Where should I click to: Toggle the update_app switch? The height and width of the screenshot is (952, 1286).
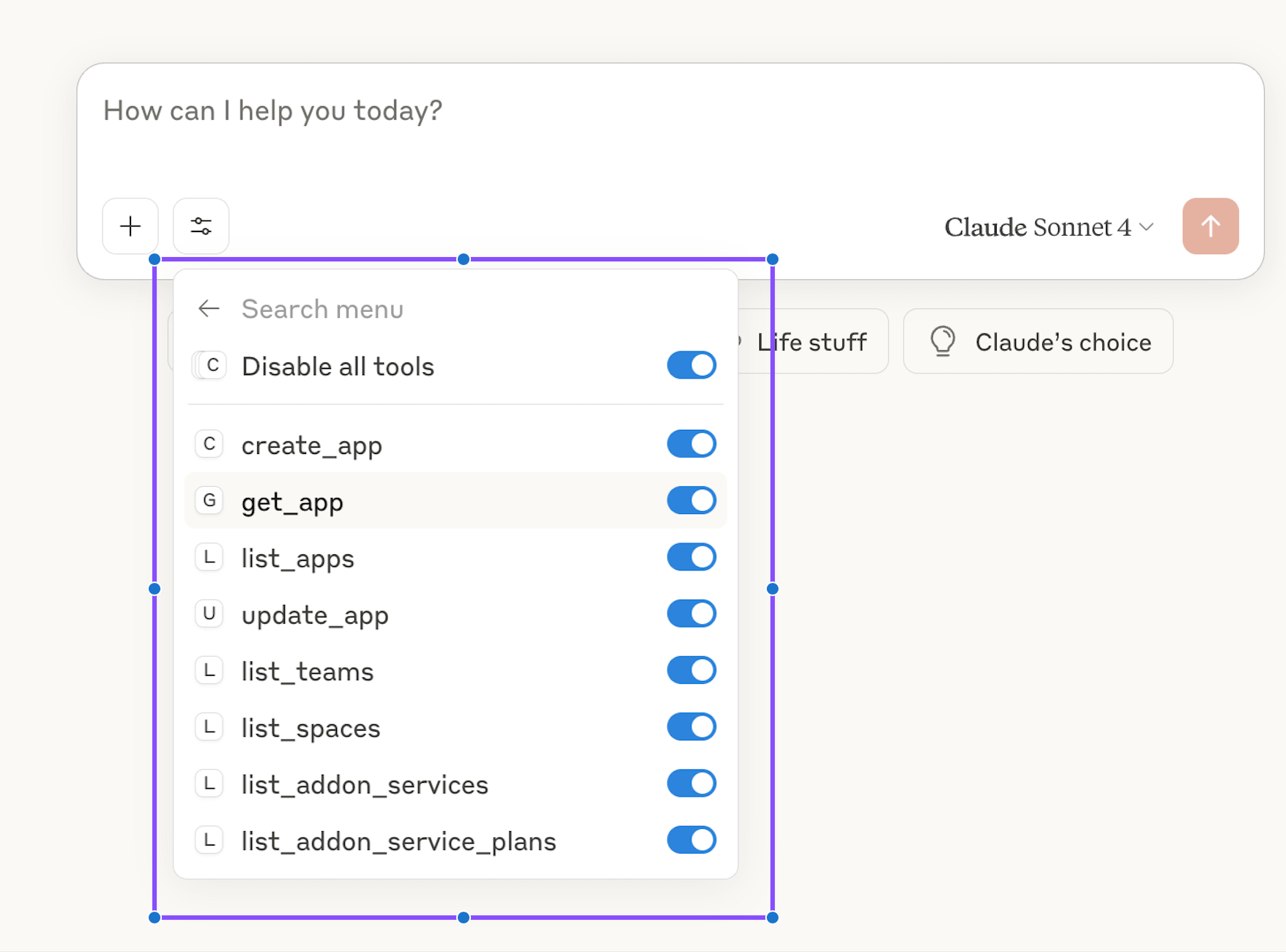pos(691,614)
